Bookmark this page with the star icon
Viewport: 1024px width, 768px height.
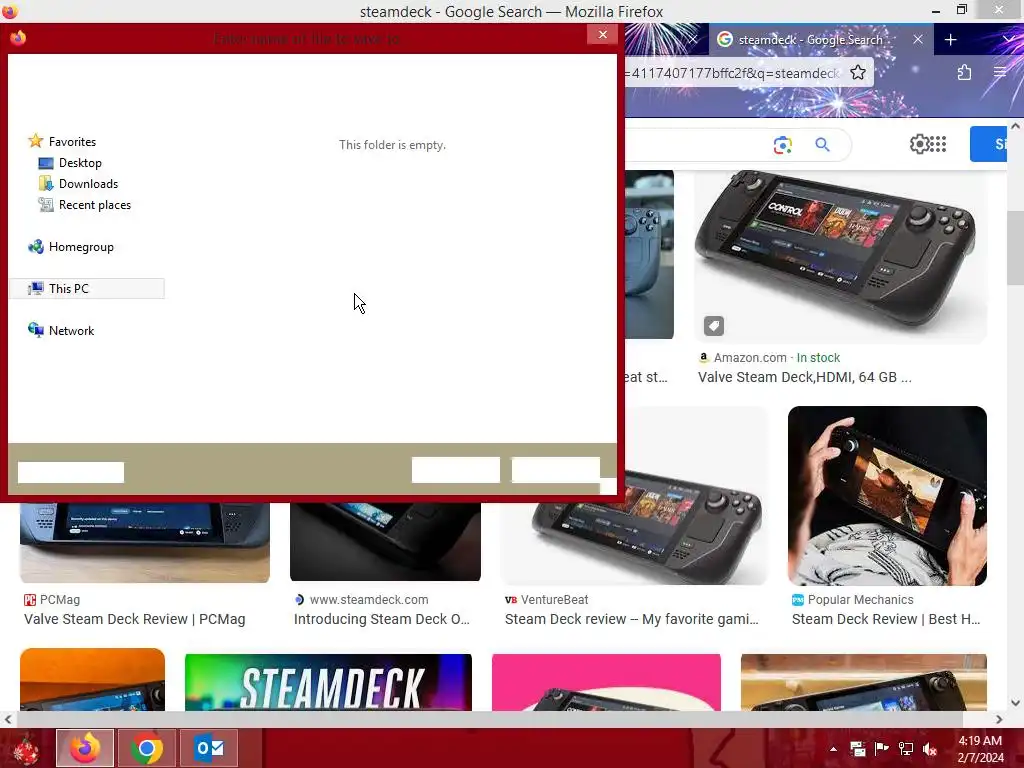coord(857,72)
